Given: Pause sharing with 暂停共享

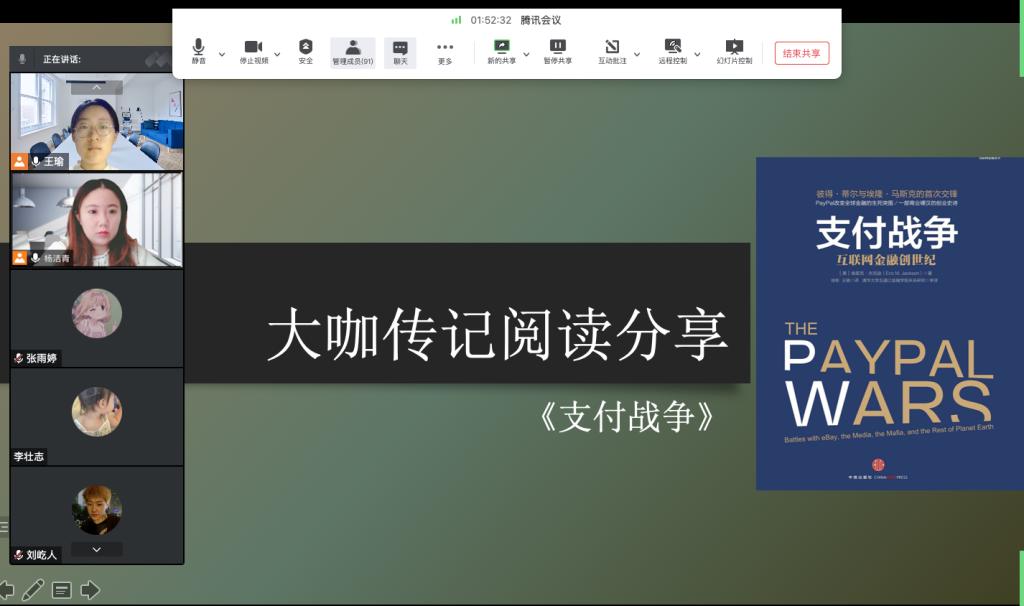Looking at the screenshot, I should [558, 52].
